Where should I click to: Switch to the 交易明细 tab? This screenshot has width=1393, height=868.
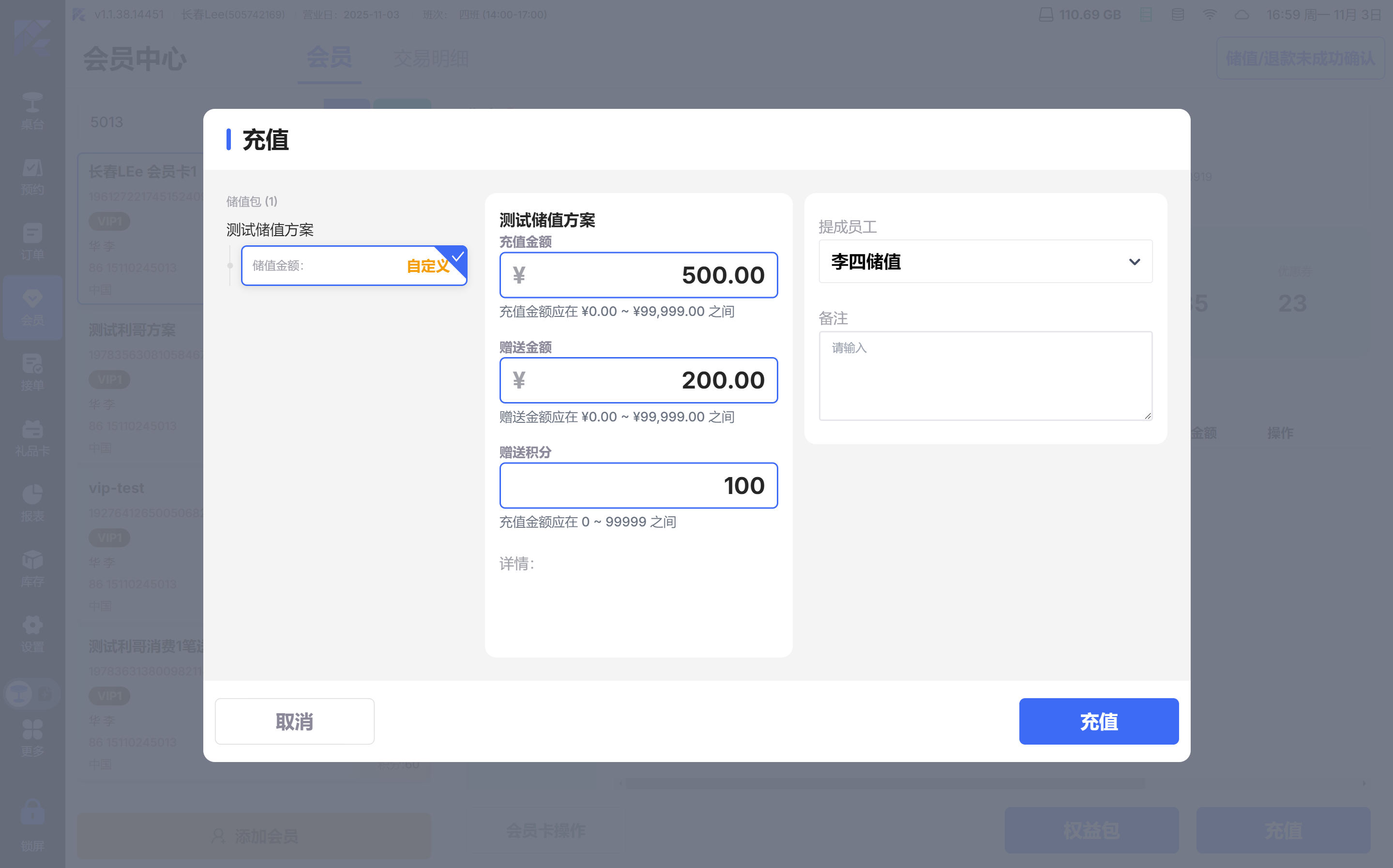431,58
